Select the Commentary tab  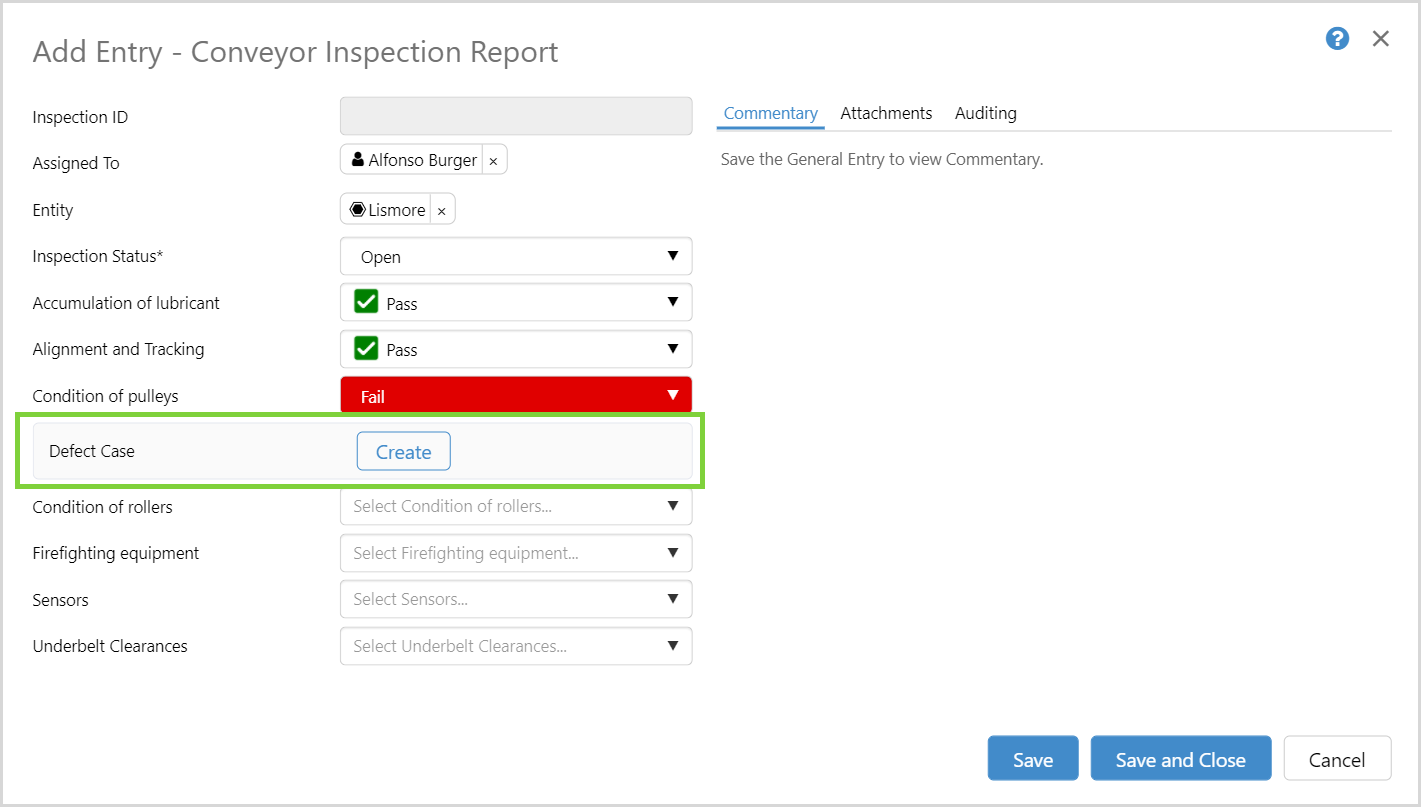point(770,113)
